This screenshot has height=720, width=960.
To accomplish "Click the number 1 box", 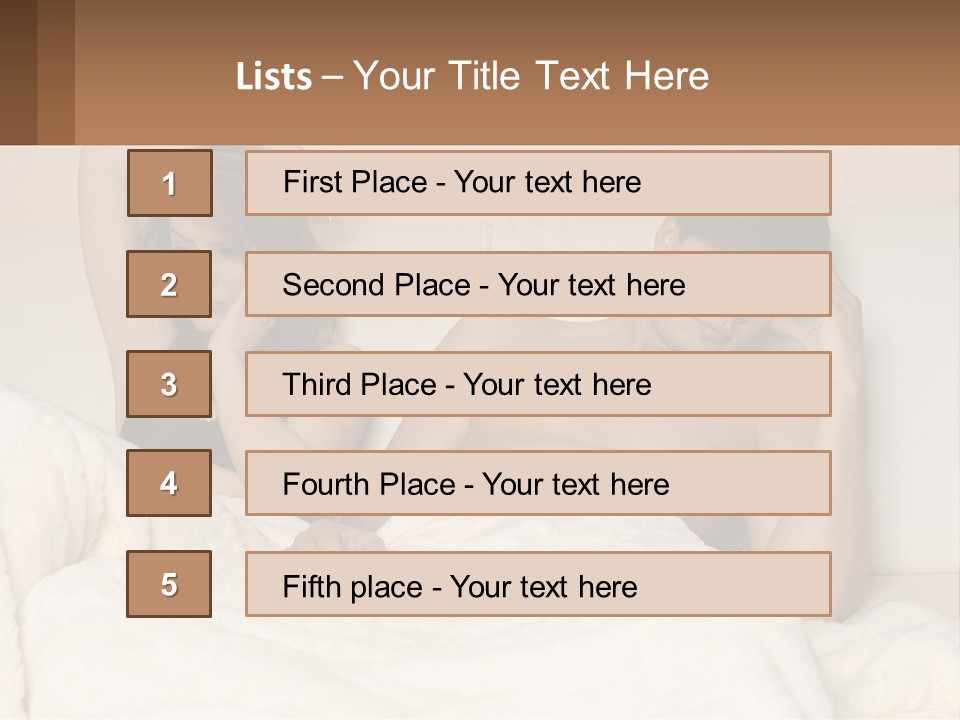I will click(x=170, y=183).
